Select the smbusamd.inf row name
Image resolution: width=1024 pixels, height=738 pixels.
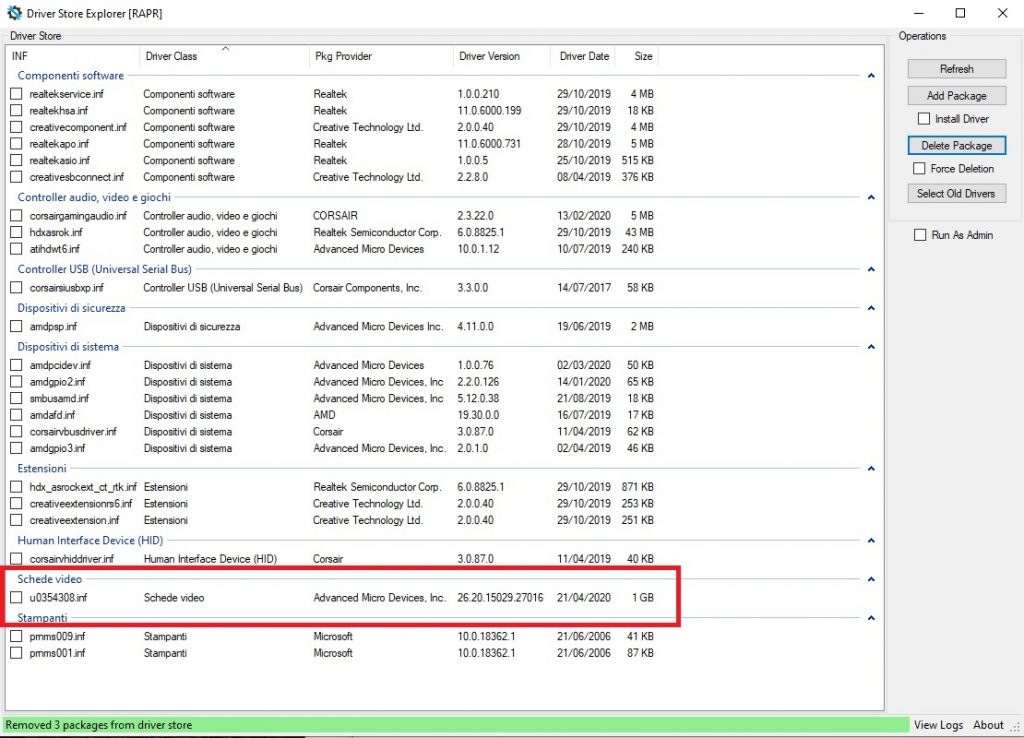point(59,398)
